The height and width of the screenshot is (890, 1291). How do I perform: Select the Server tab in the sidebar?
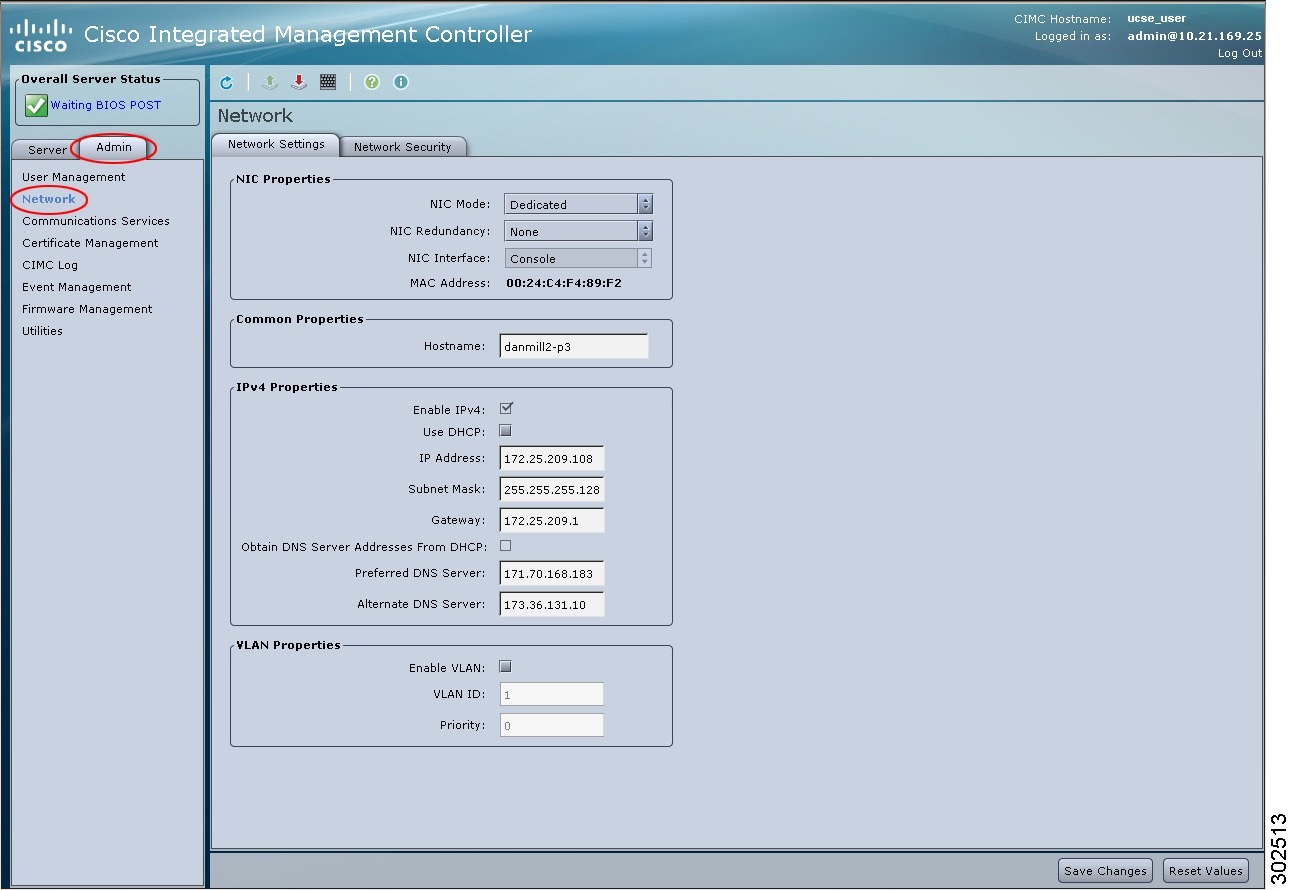tap(47, 150)
